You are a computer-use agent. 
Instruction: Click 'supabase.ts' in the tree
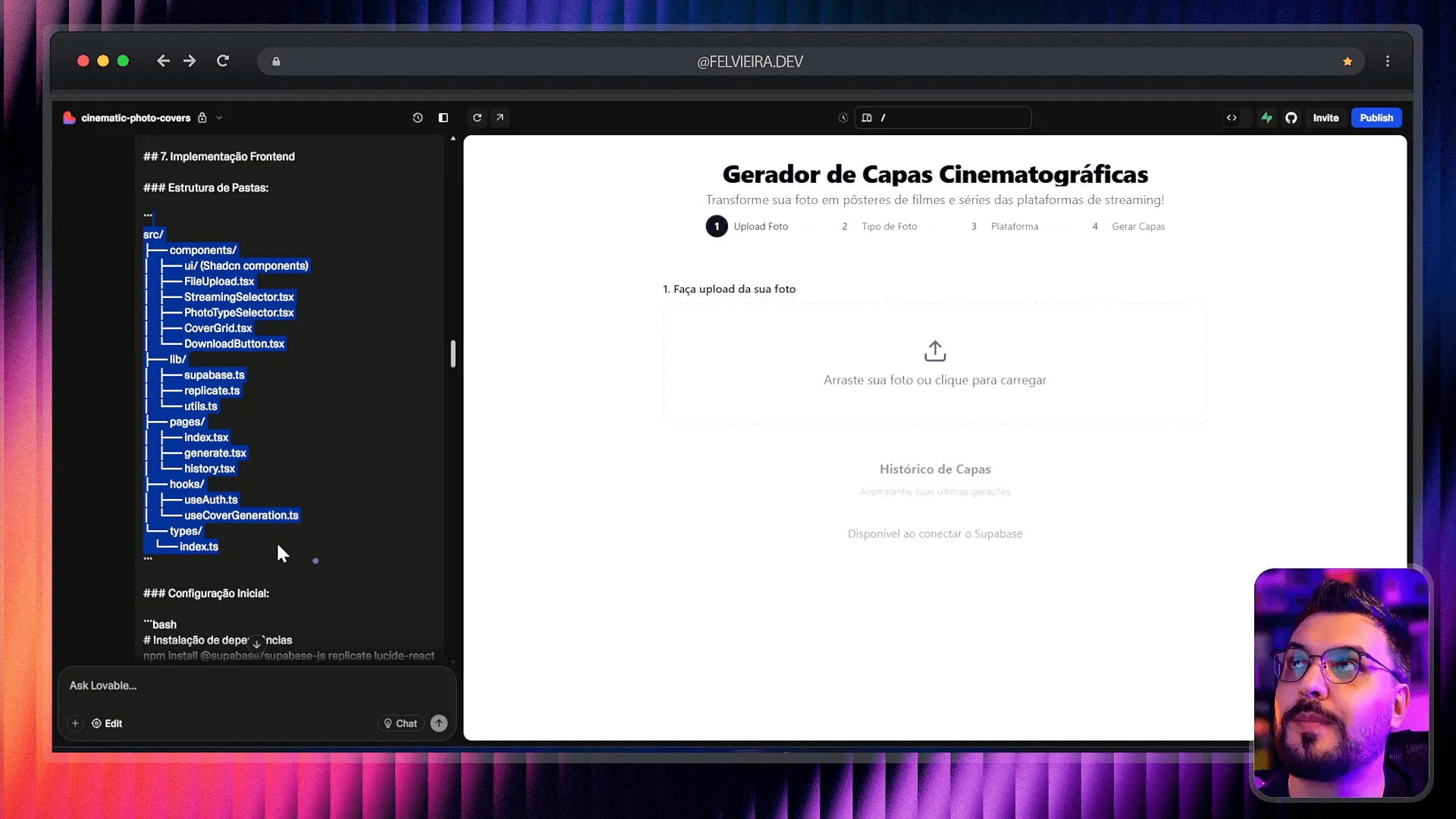point(214,375)
